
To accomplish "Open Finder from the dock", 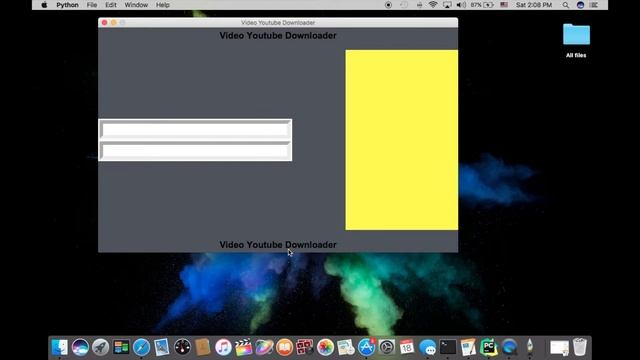I will coord(60,347).
